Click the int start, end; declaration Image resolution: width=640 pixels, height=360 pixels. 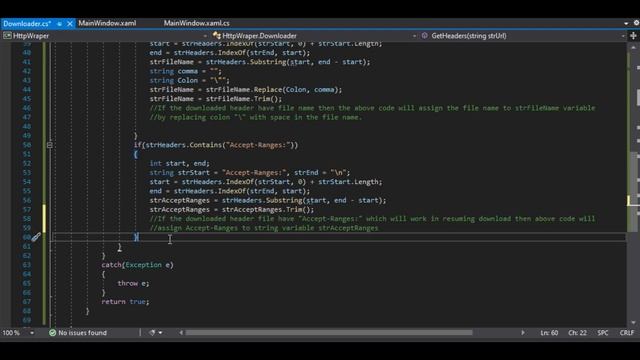(180, 163)
